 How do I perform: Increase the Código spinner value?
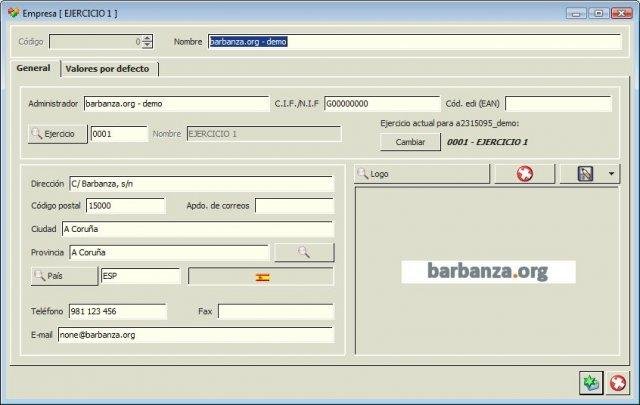148,38
